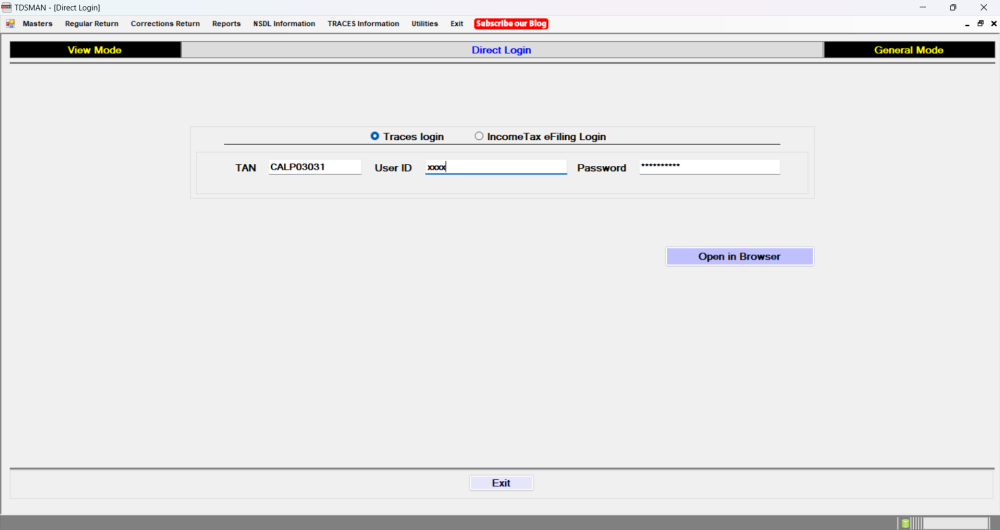The image size is (1000, 530).
Task: Open the TRACES Information menu
Action: [x=364, y=24]
